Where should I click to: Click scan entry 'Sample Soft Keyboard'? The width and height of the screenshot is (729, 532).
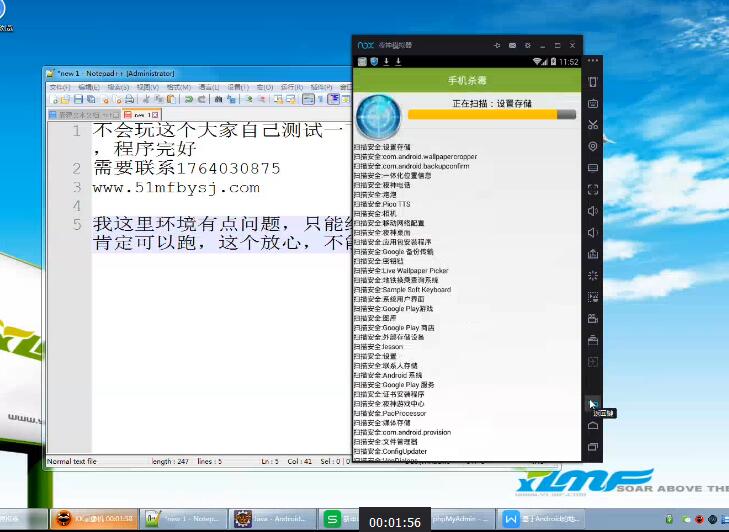click(403, 290)
